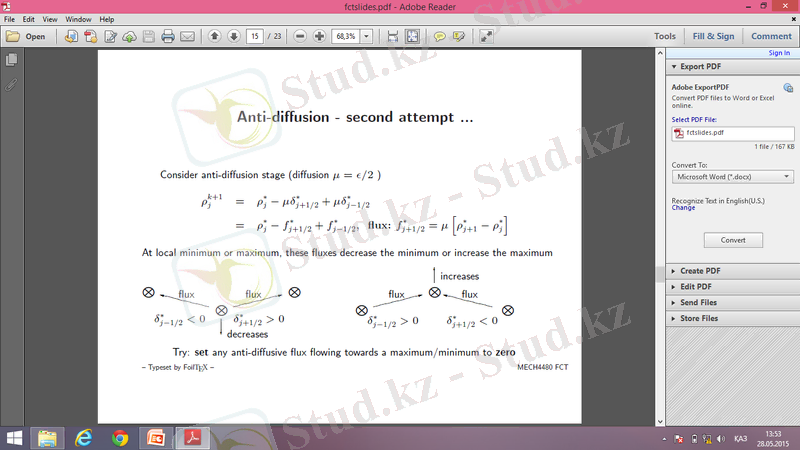Expand the Create PDF section
This screenshot has width=800, height=450.
pyautogui.click(x=733, y=271)
